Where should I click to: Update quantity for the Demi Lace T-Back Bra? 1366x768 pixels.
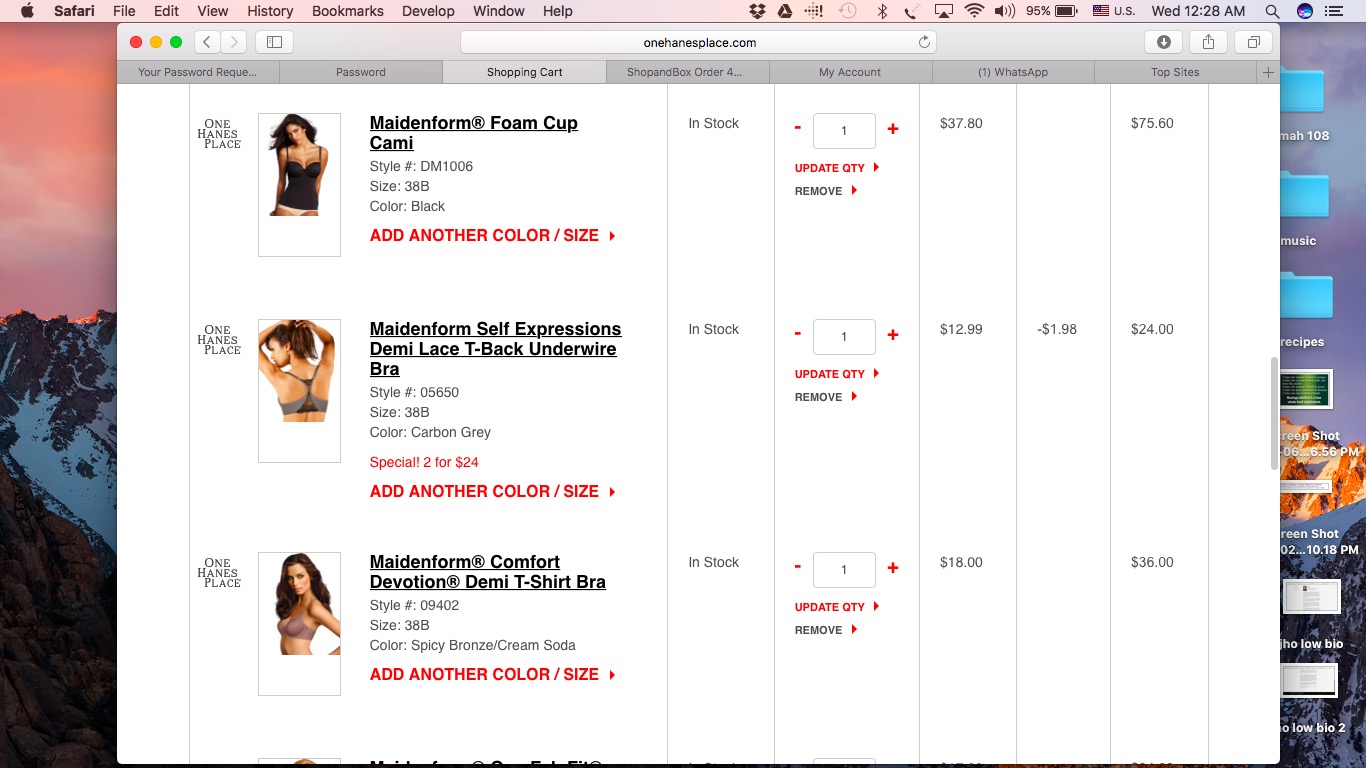coord(837,374)
